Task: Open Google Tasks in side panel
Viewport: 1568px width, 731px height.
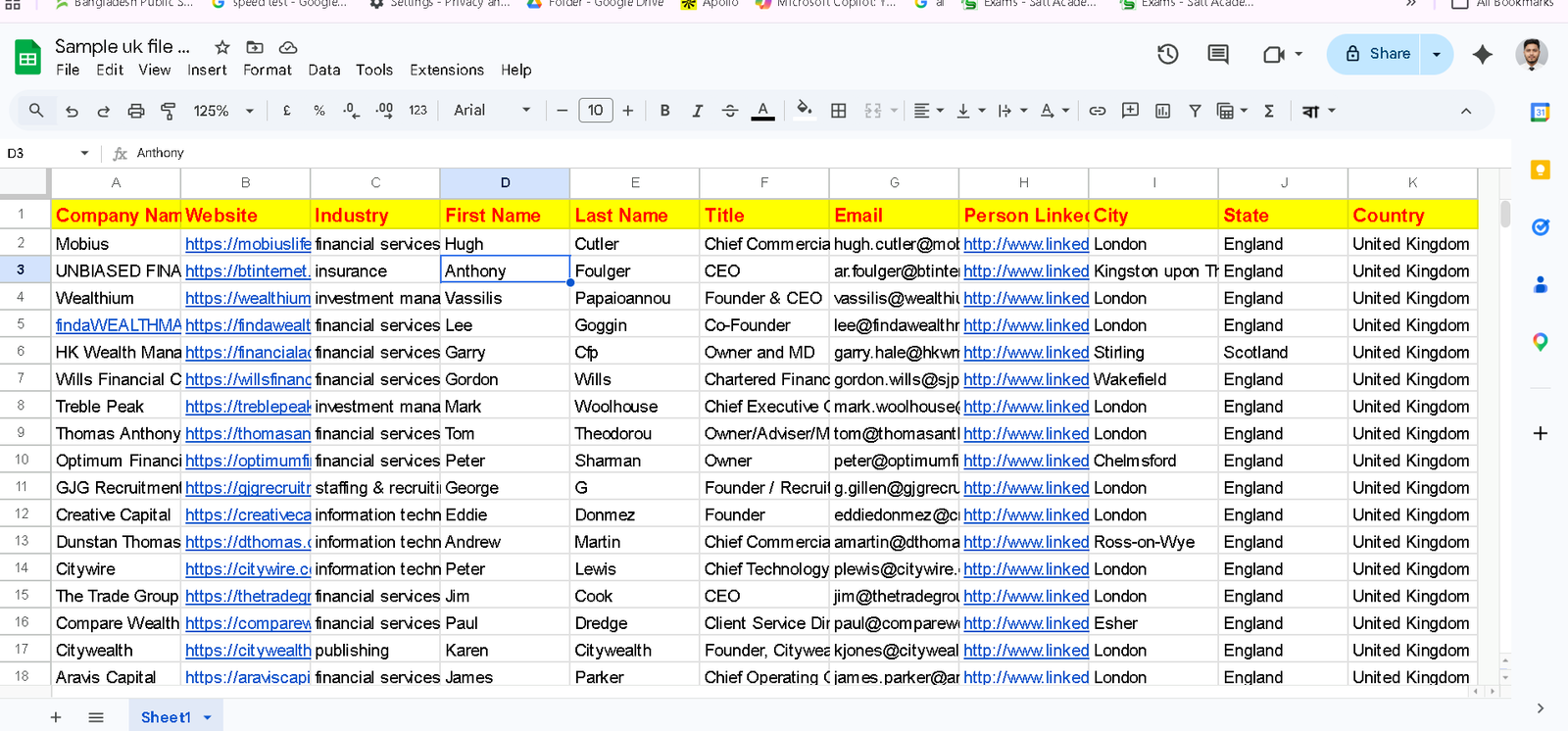Action: click(x=1540, y=227)
